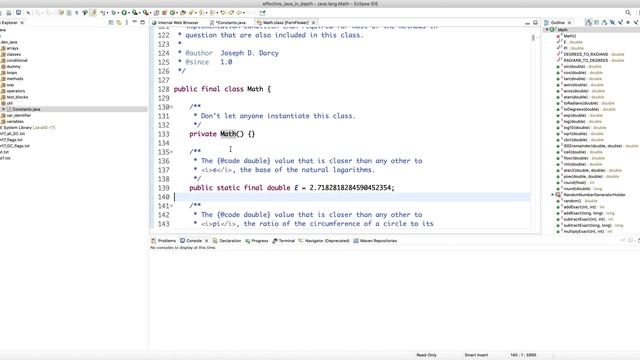Click the Debug bug icon in toolbar

[113, 13]
